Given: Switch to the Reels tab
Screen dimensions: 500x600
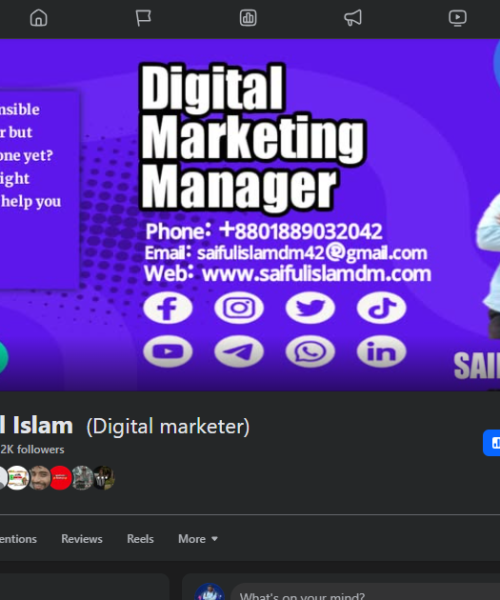Looking at the screenshot, I should [x=140, y=539].
